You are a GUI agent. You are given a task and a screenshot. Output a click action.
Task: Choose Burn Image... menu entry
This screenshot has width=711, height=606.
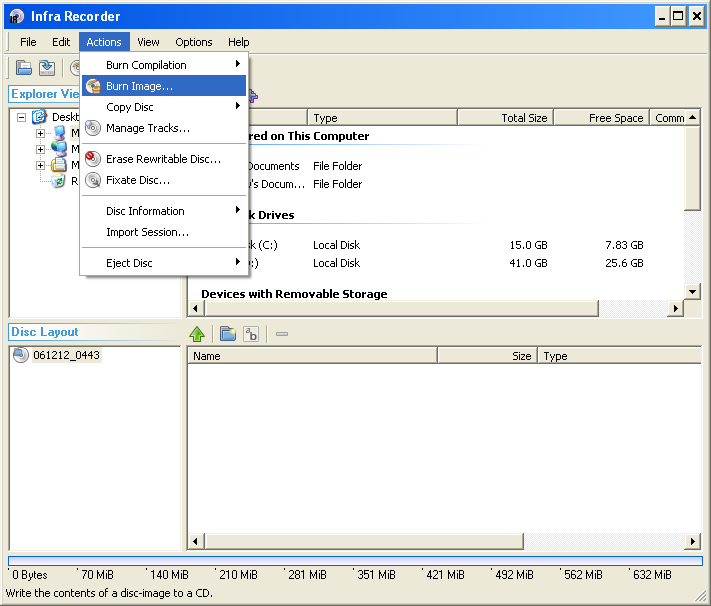tap(164, 86)
